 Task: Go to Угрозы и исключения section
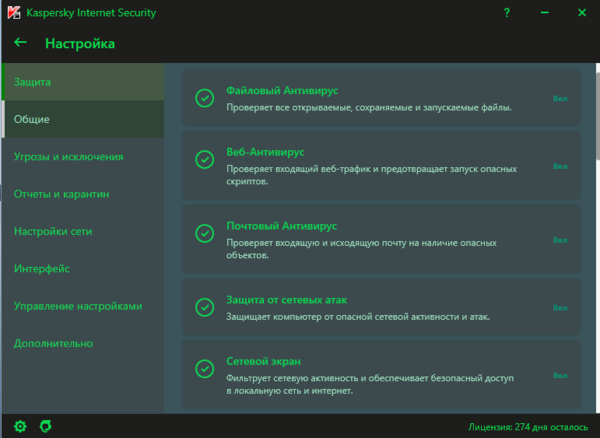[x=69, y=157]
